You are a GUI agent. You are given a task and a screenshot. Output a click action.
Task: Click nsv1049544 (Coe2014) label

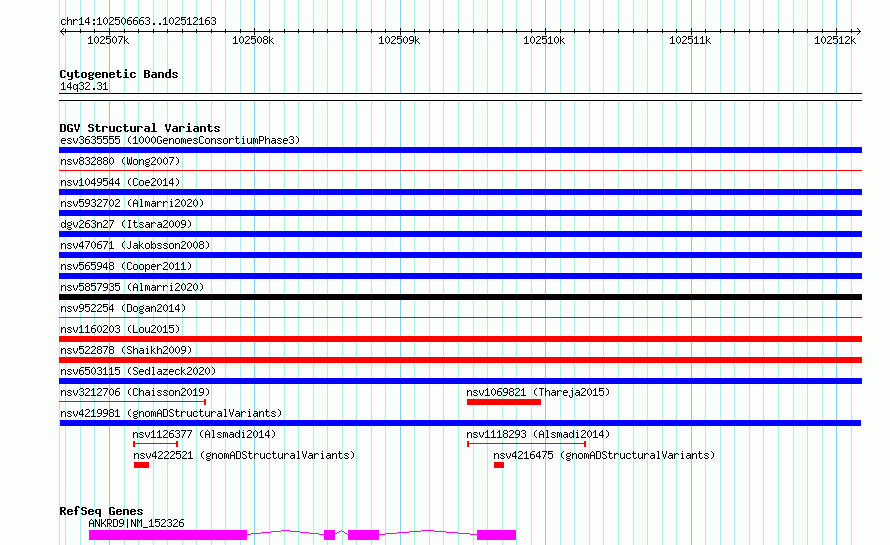[x=120, y=182]
